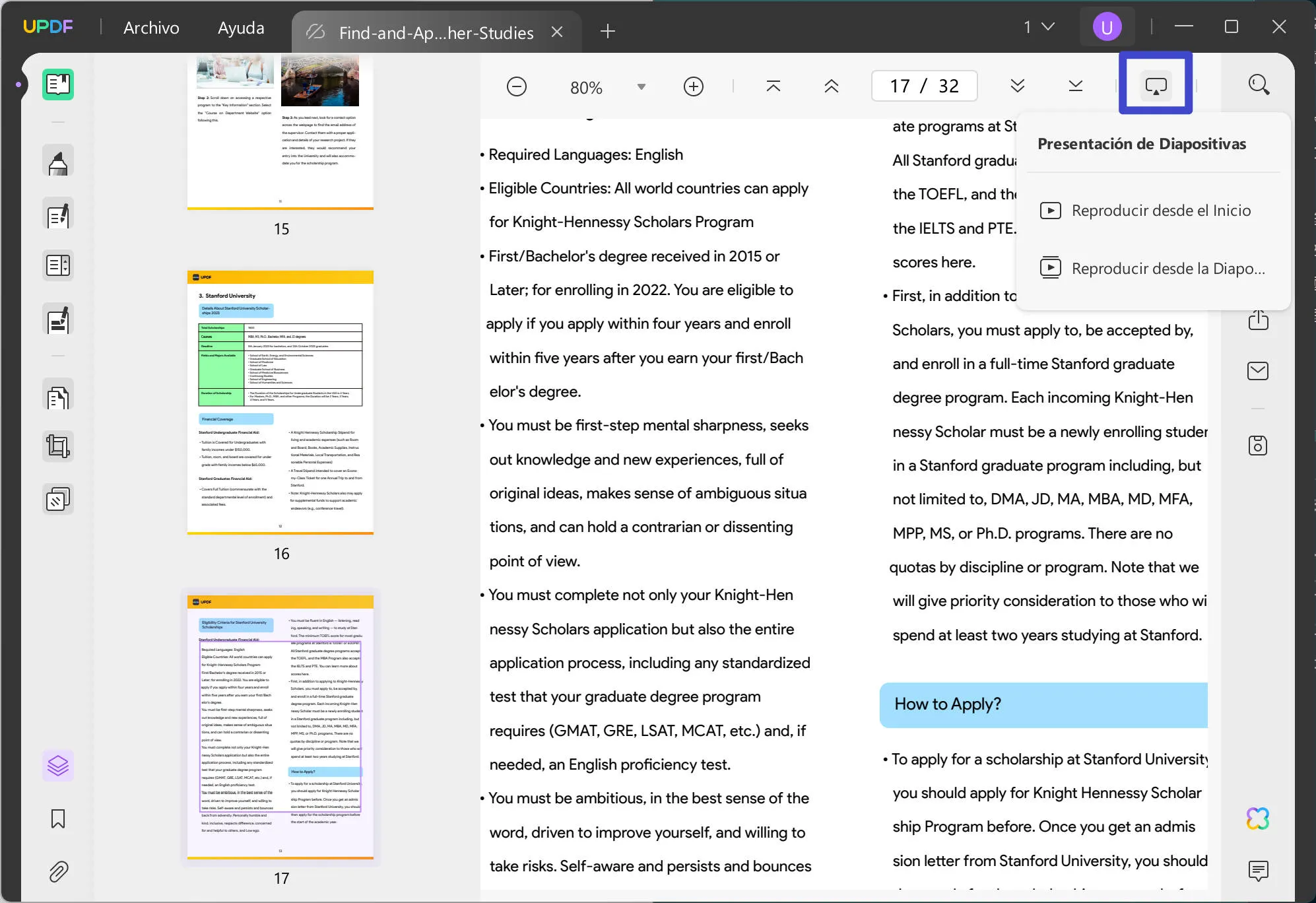The width and height of the screenshot is (1316, 903).
Task: Go to the previous page
Action: click(832, 86)
